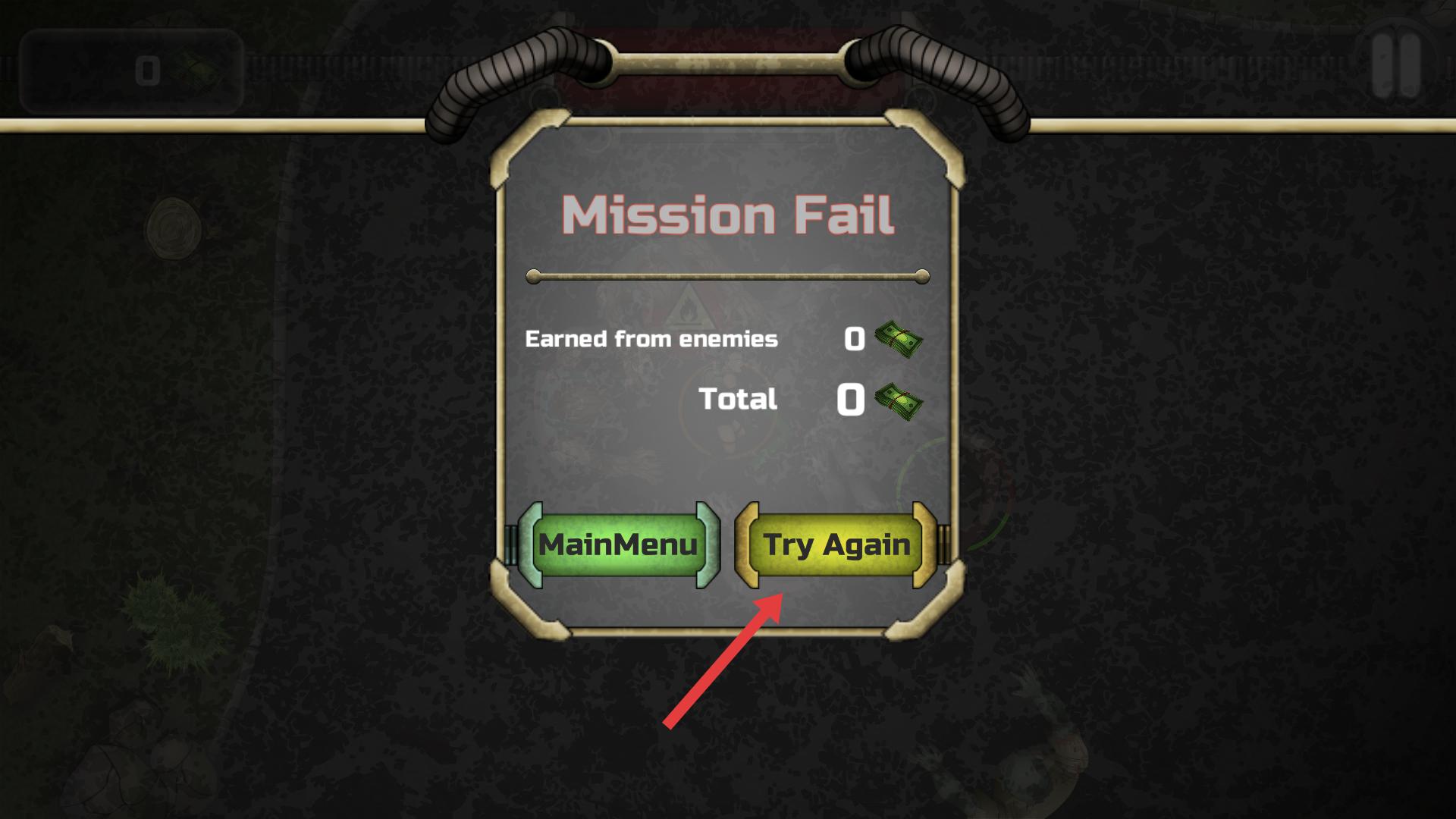Click the red arrow pointing at Try Again
Viewport: 1456px width, 819px height.
723,661
